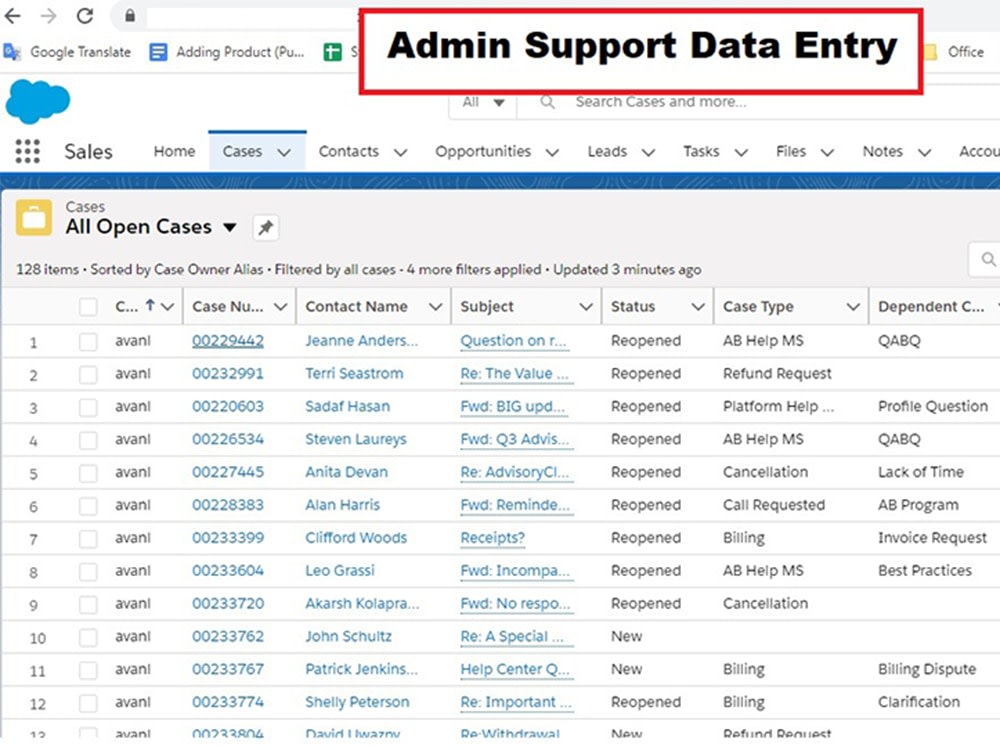Open Adding Product bookmark

pos(227,52)
